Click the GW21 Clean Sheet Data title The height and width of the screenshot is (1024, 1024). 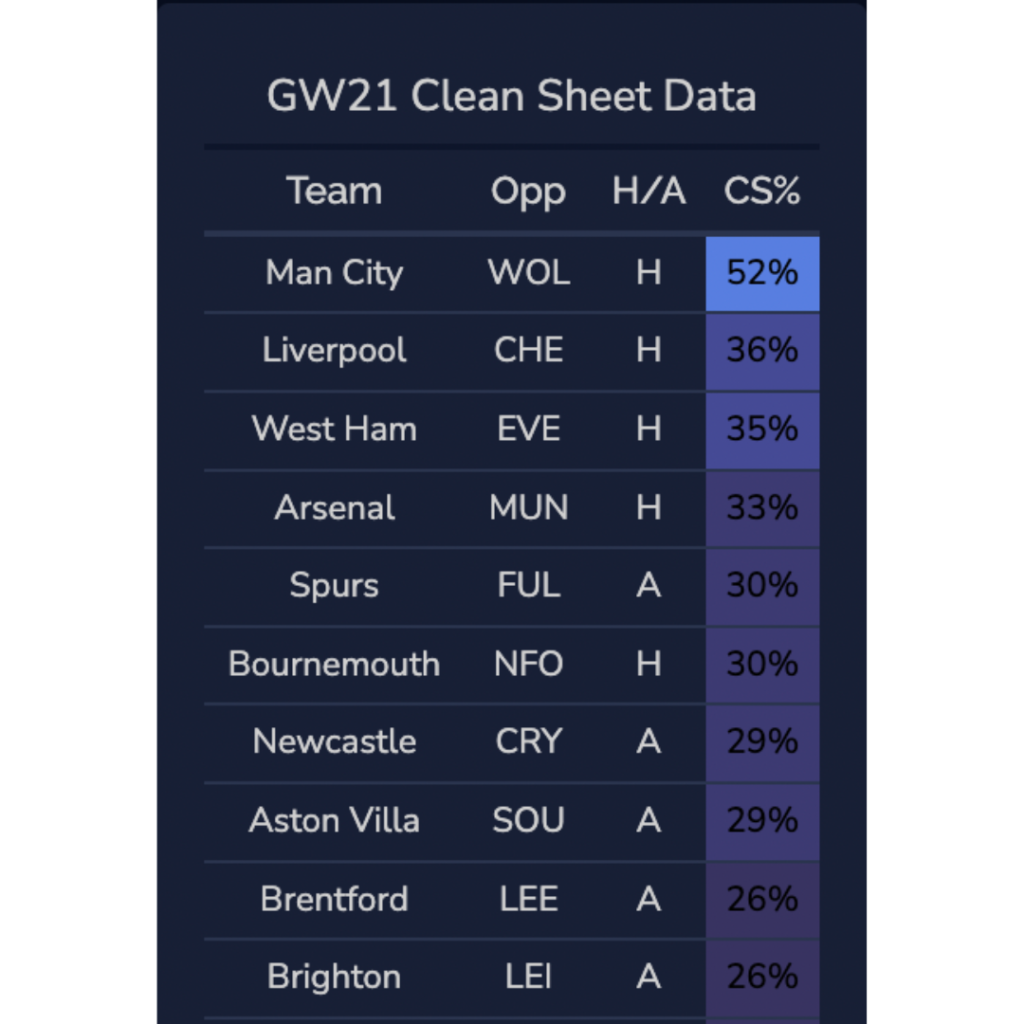click(511, 97)
